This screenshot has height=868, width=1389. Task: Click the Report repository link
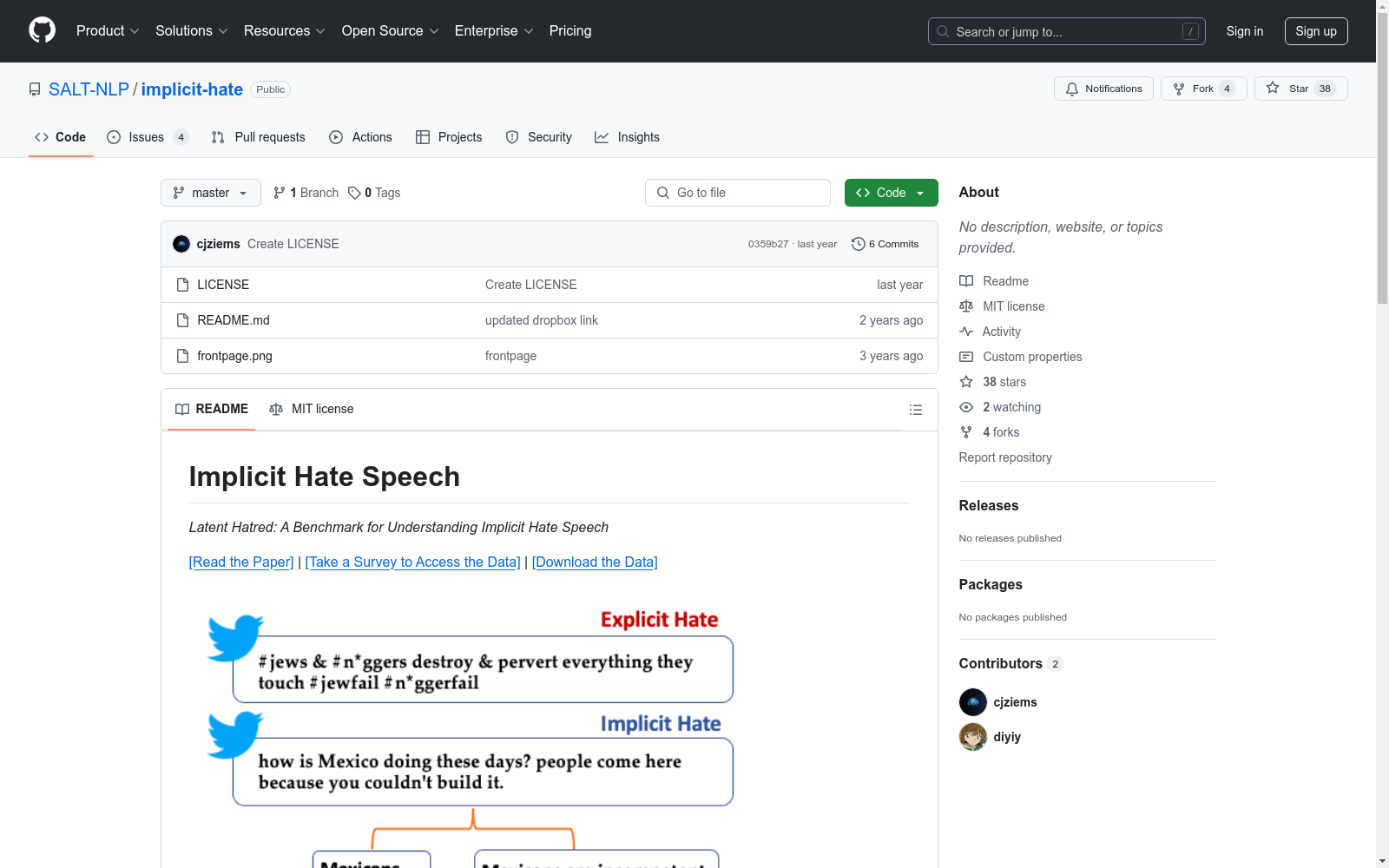pos(1005,457)
